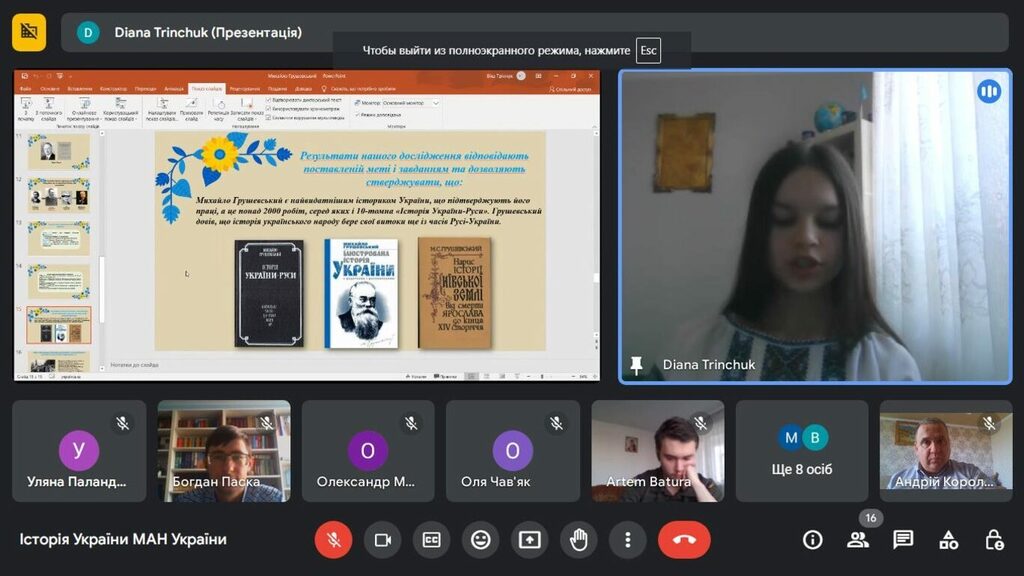This screenshot has height=576, width=1024.
Task: Enable closed captions
Action: point(431,540)
